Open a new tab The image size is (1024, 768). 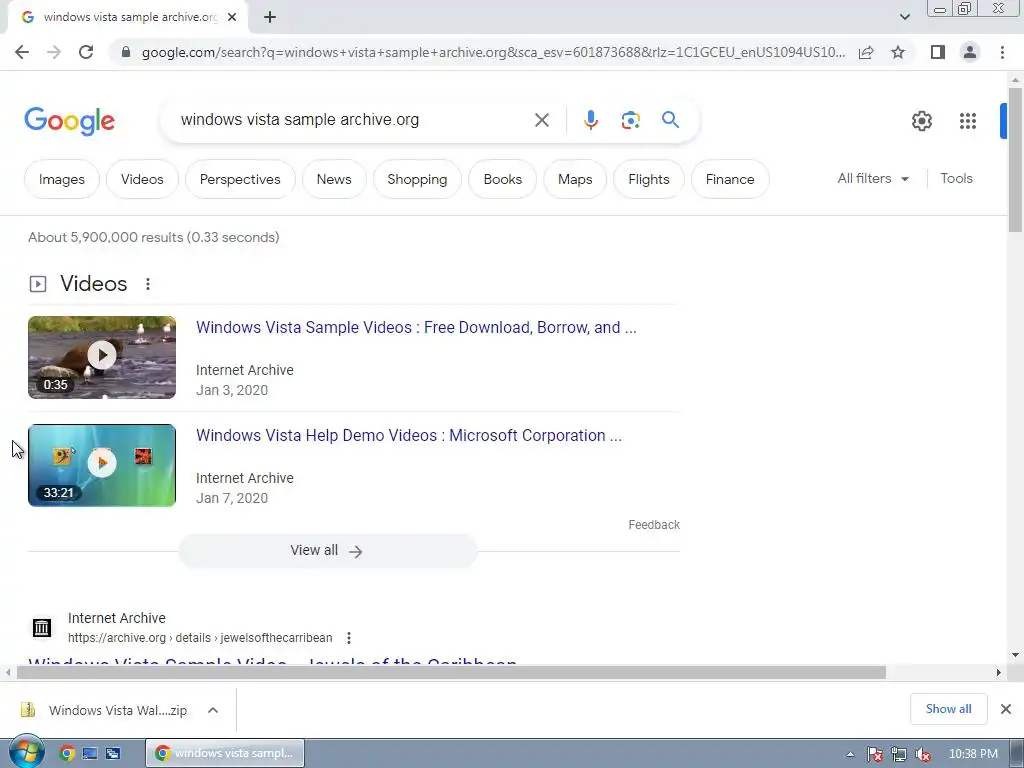270,18
